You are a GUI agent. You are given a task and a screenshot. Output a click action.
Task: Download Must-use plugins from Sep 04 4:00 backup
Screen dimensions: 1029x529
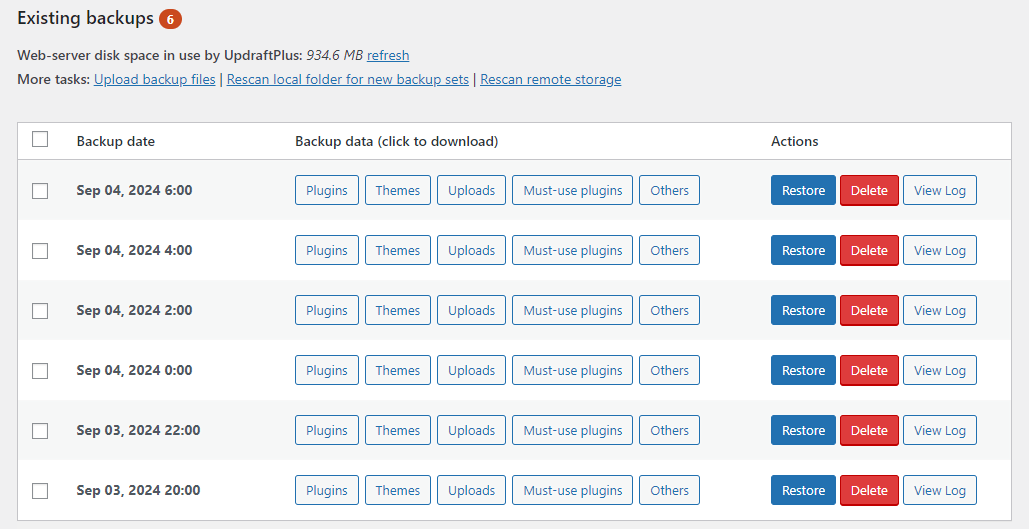(x=572, y=250)
